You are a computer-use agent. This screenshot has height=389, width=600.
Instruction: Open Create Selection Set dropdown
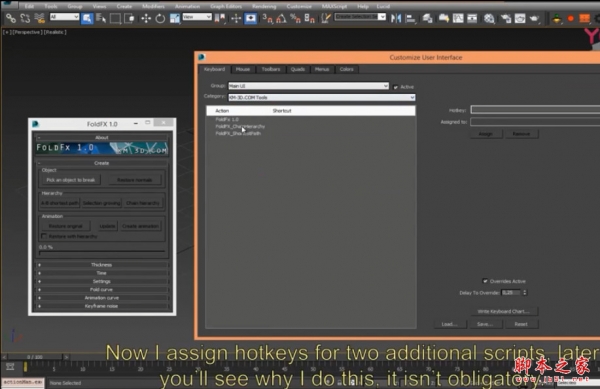(360, 17)
